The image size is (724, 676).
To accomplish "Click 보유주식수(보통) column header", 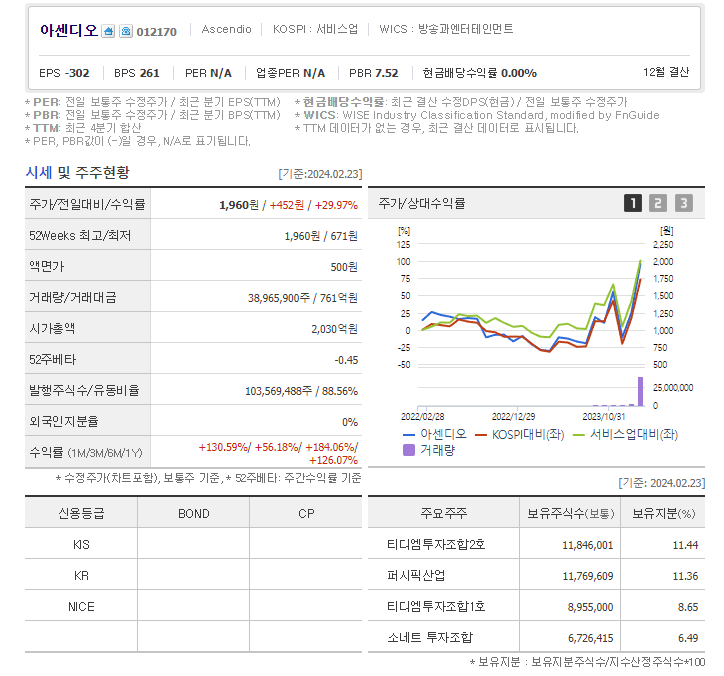I will tap(571, 513).
